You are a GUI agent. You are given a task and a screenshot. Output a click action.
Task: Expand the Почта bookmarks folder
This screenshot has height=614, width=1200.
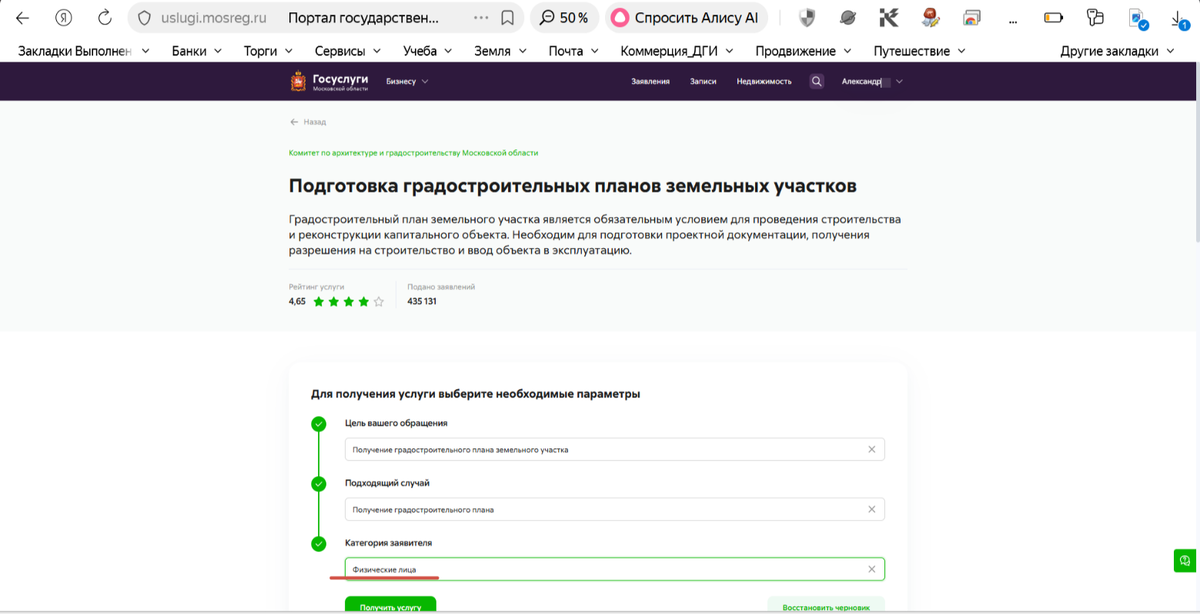574,51
